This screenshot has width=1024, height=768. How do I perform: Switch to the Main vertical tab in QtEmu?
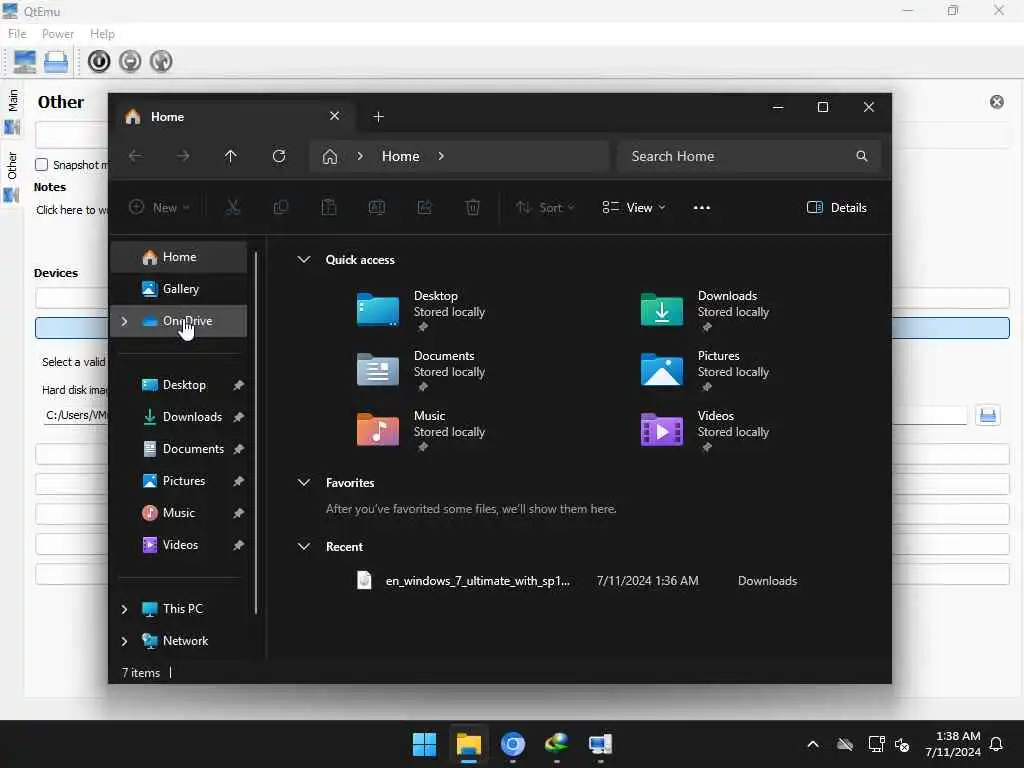click(x=12, y=112)
